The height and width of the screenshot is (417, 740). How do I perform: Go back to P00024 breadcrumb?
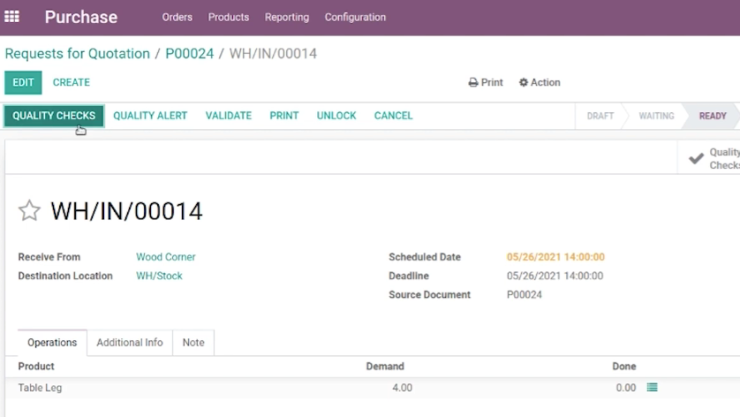click(189, 53)
